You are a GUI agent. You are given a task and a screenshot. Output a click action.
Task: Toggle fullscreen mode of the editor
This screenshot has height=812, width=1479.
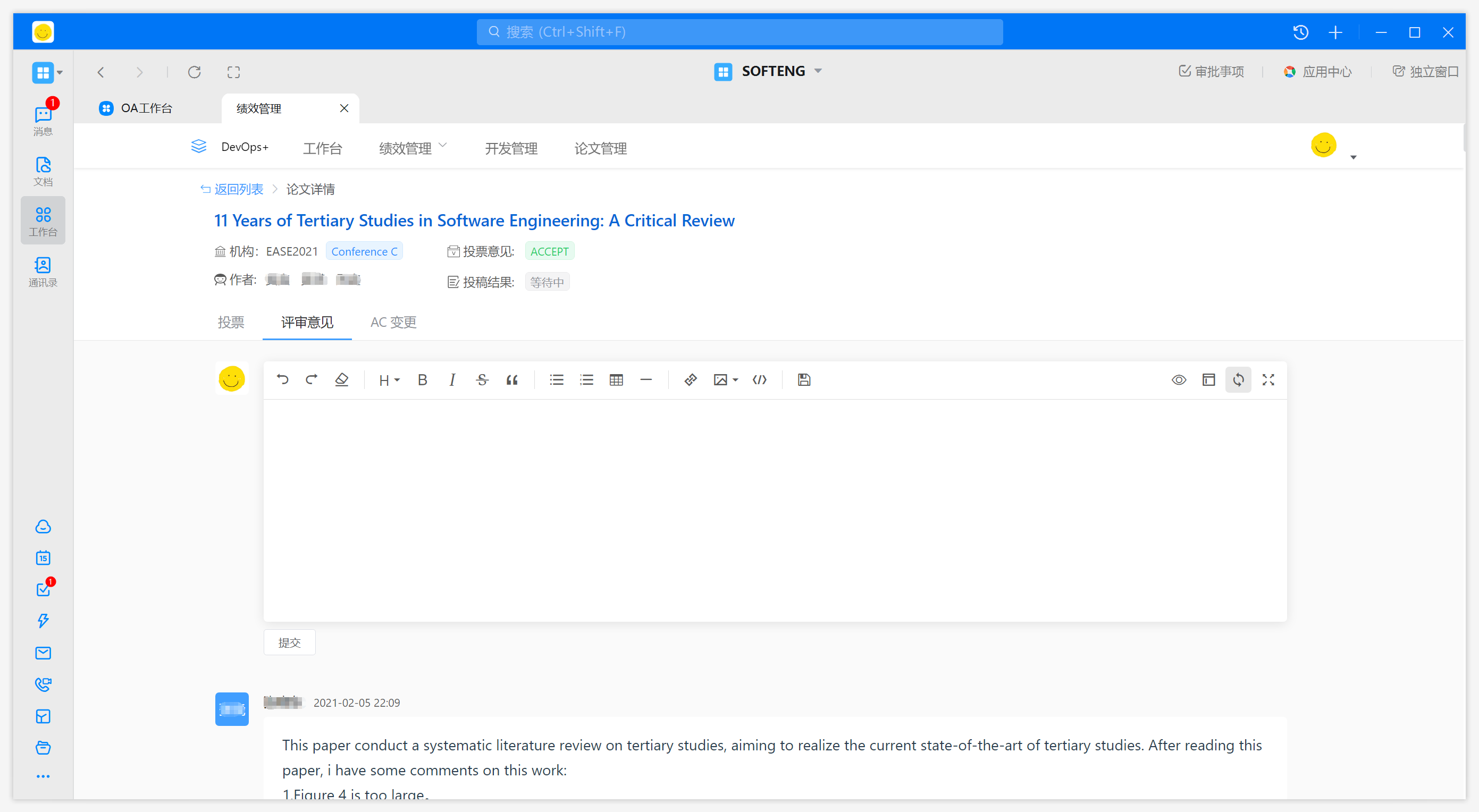[1268, 379]
